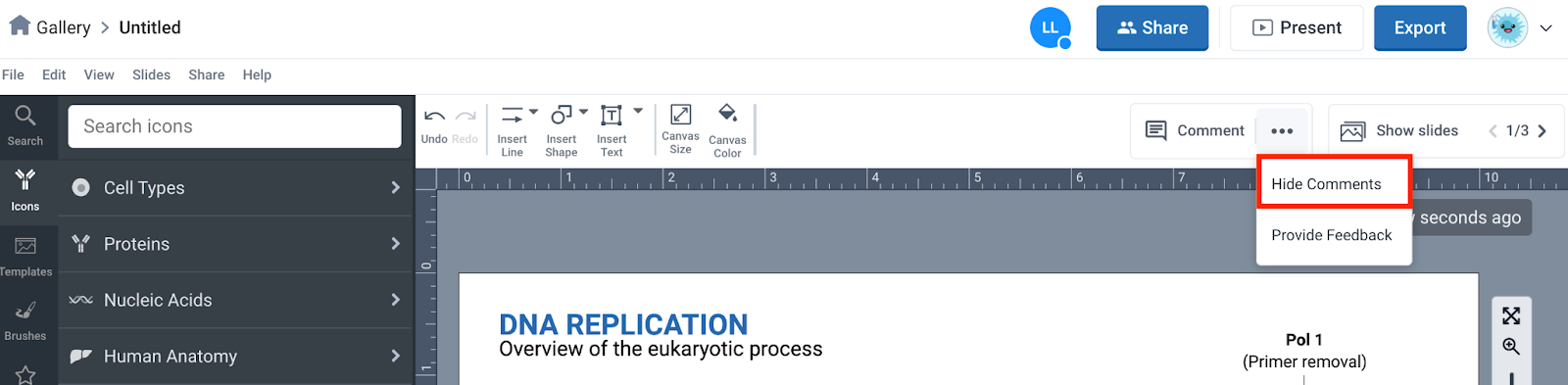Click the fit-to-screen expand icon

point(1511,315)
